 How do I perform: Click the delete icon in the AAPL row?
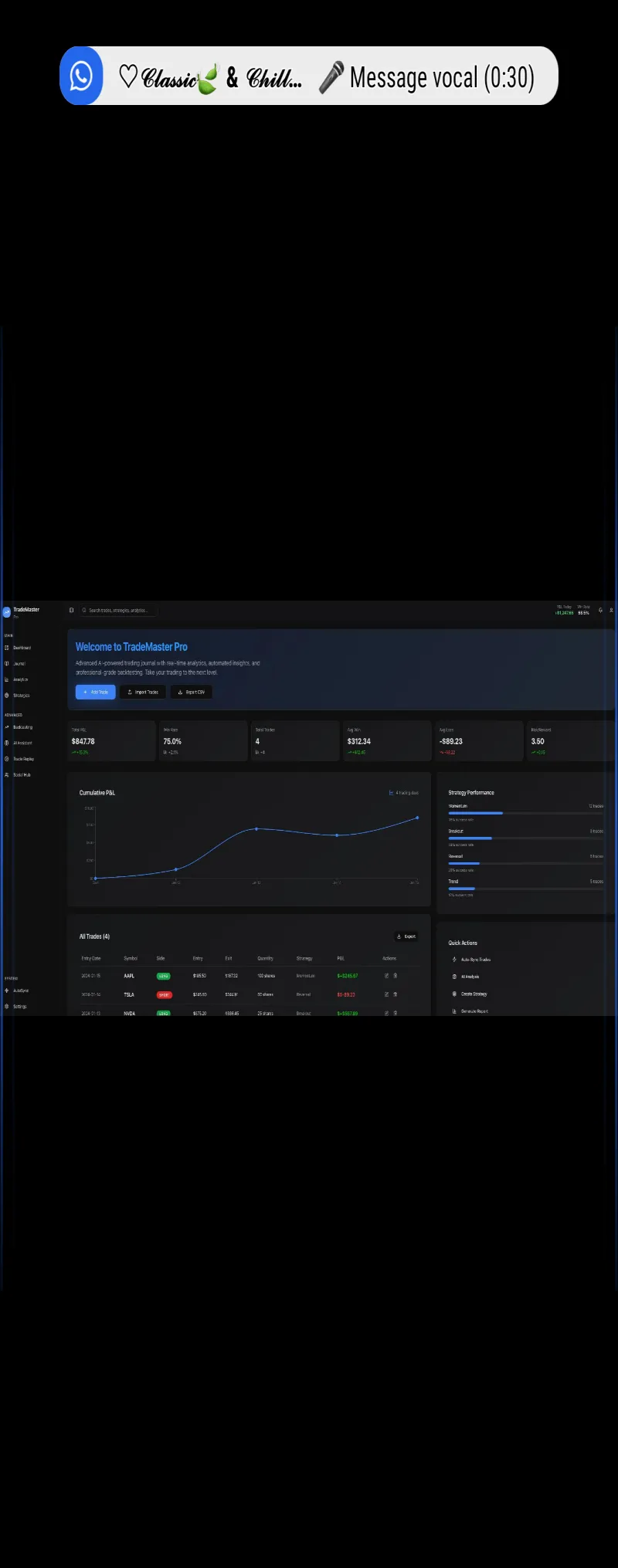click(396, 976)
